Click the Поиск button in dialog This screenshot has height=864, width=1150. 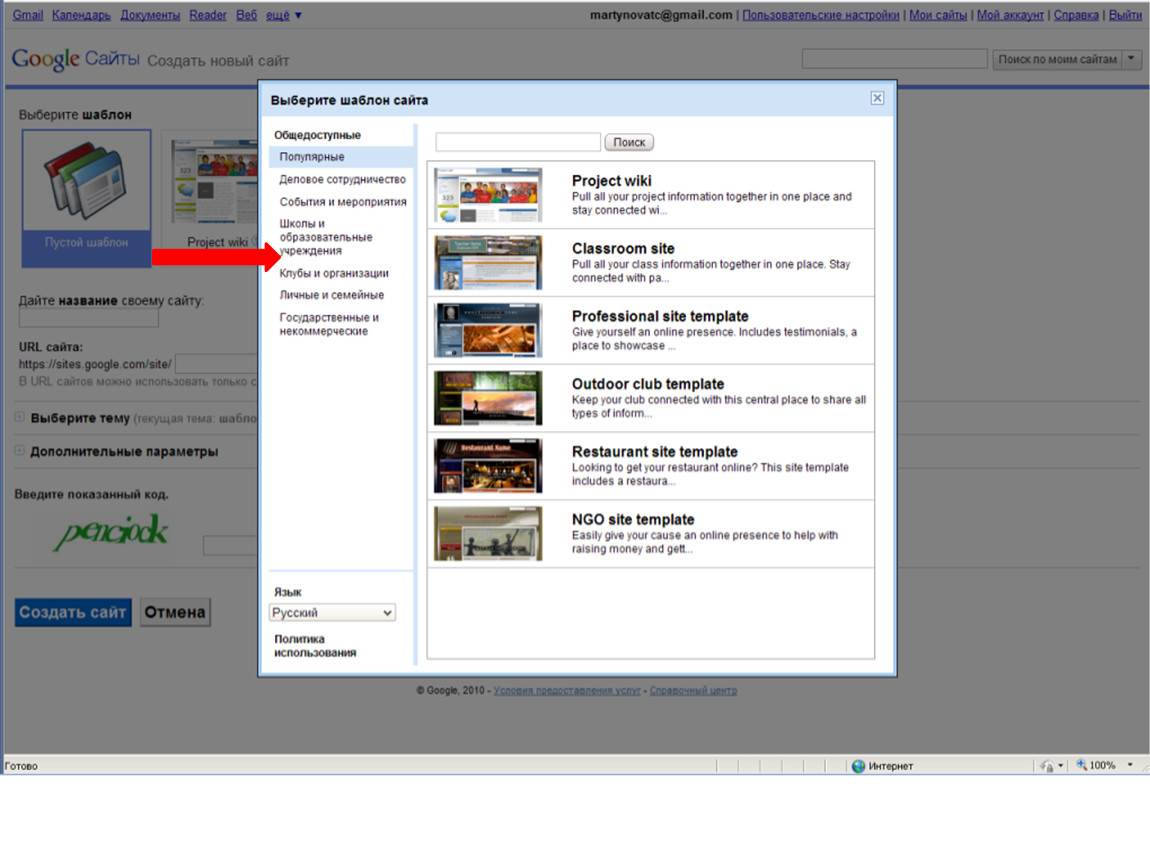pos(629,142)
